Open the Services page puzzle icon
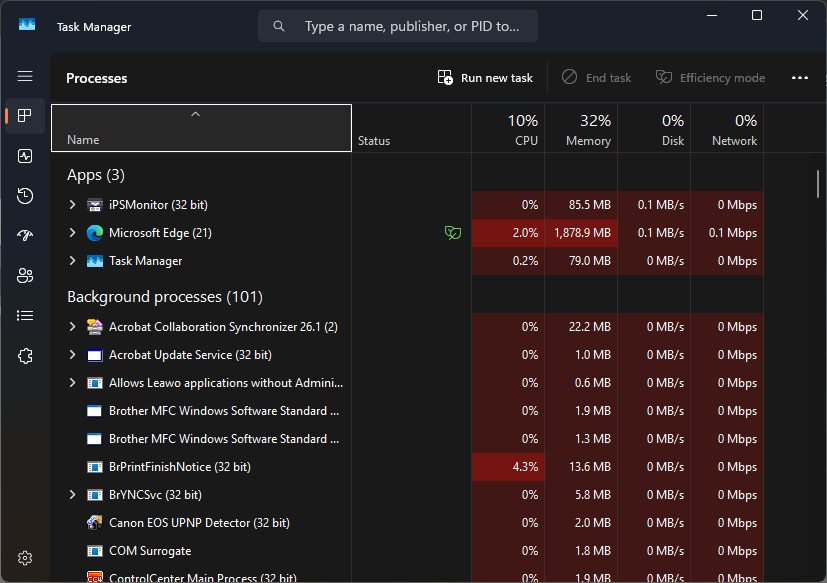 25,356
